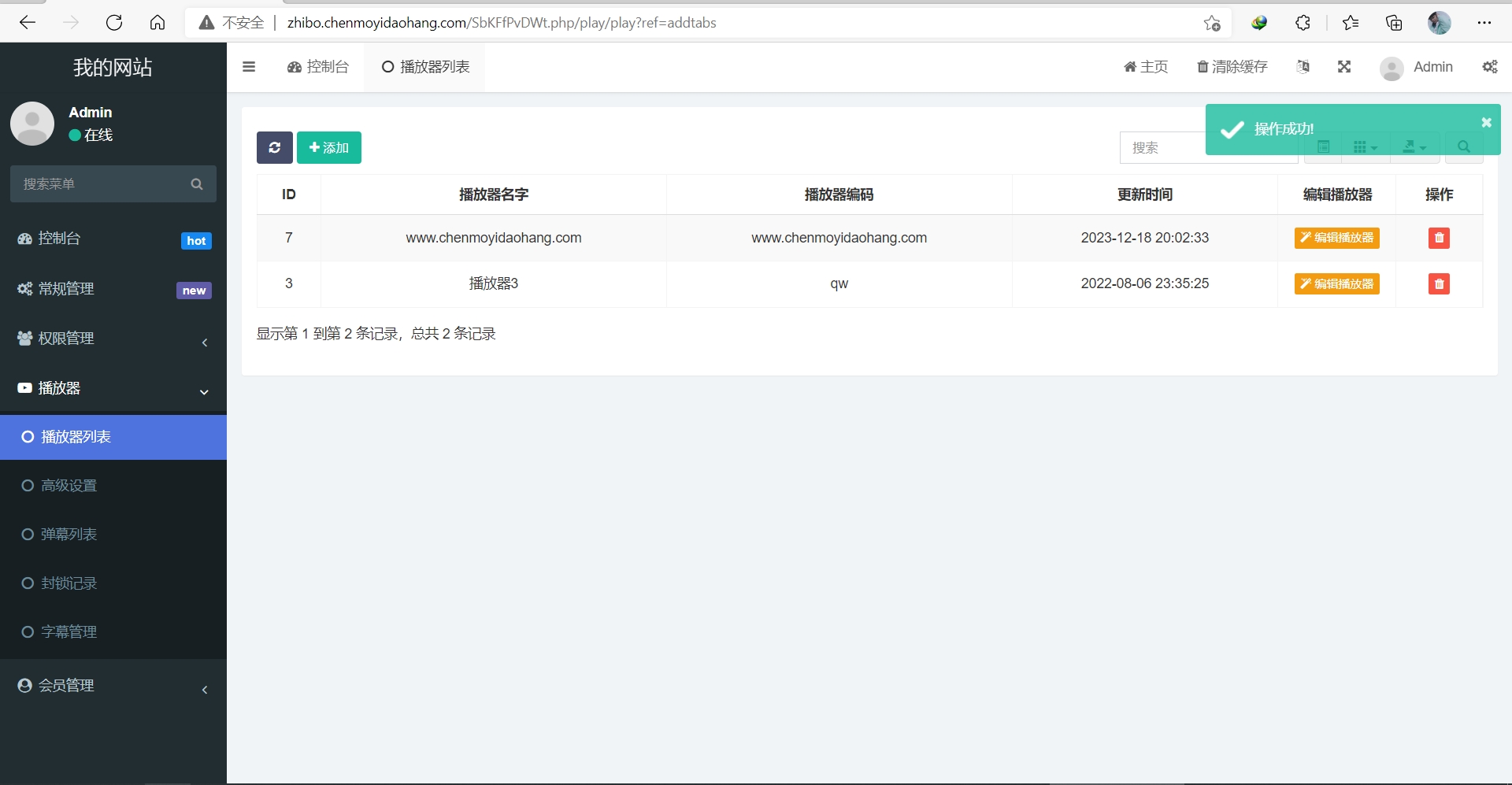Click 清除缓存 in the top bar
1512x785 pixels.
tap(1232, 67)
